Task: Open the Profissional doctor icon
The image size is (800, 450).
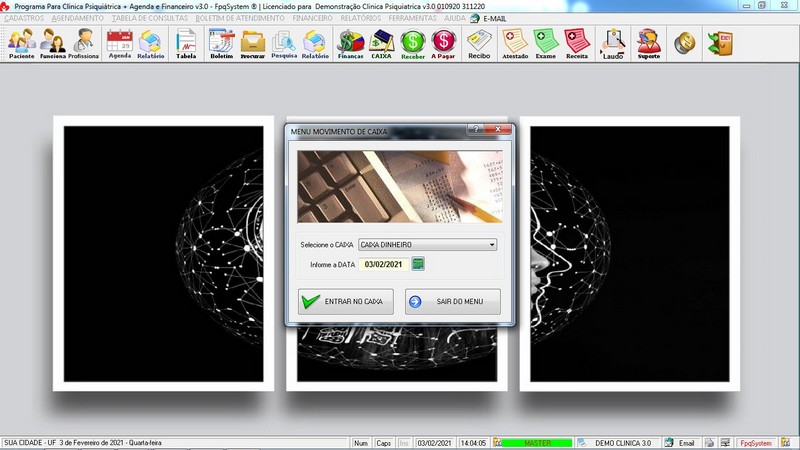Action: (x=83, y=44)
